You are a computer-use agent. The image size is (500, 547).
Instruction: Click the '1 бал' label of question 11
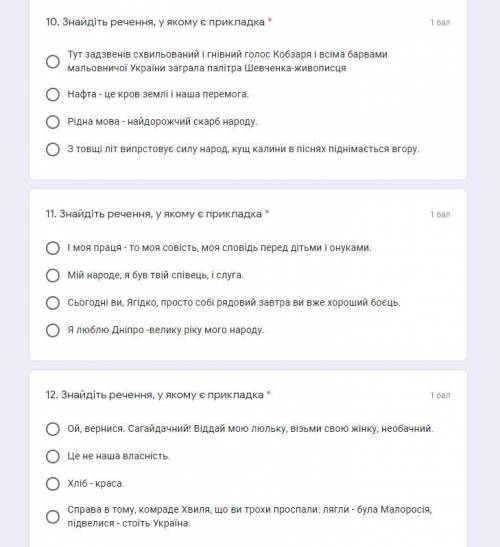pos(440,214)
